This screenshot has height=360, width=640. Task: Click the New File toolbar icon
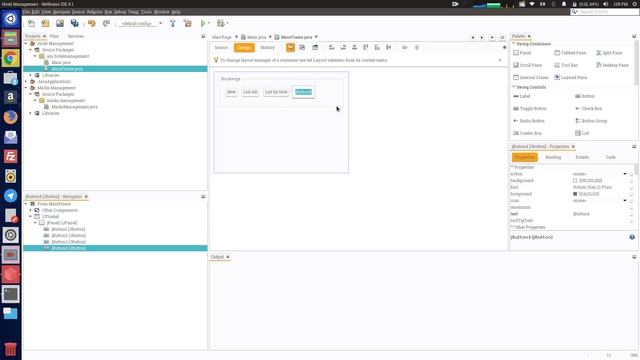31,23
